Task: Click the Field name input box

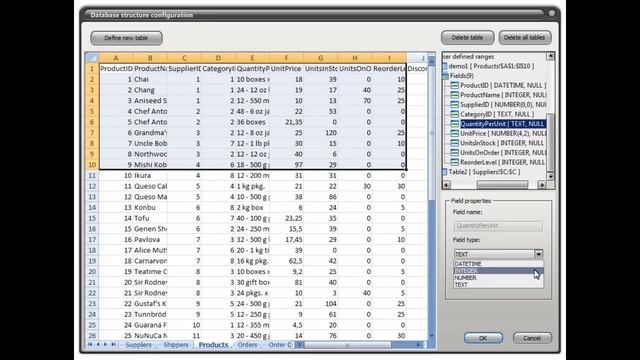Action: tap(498, 226)
